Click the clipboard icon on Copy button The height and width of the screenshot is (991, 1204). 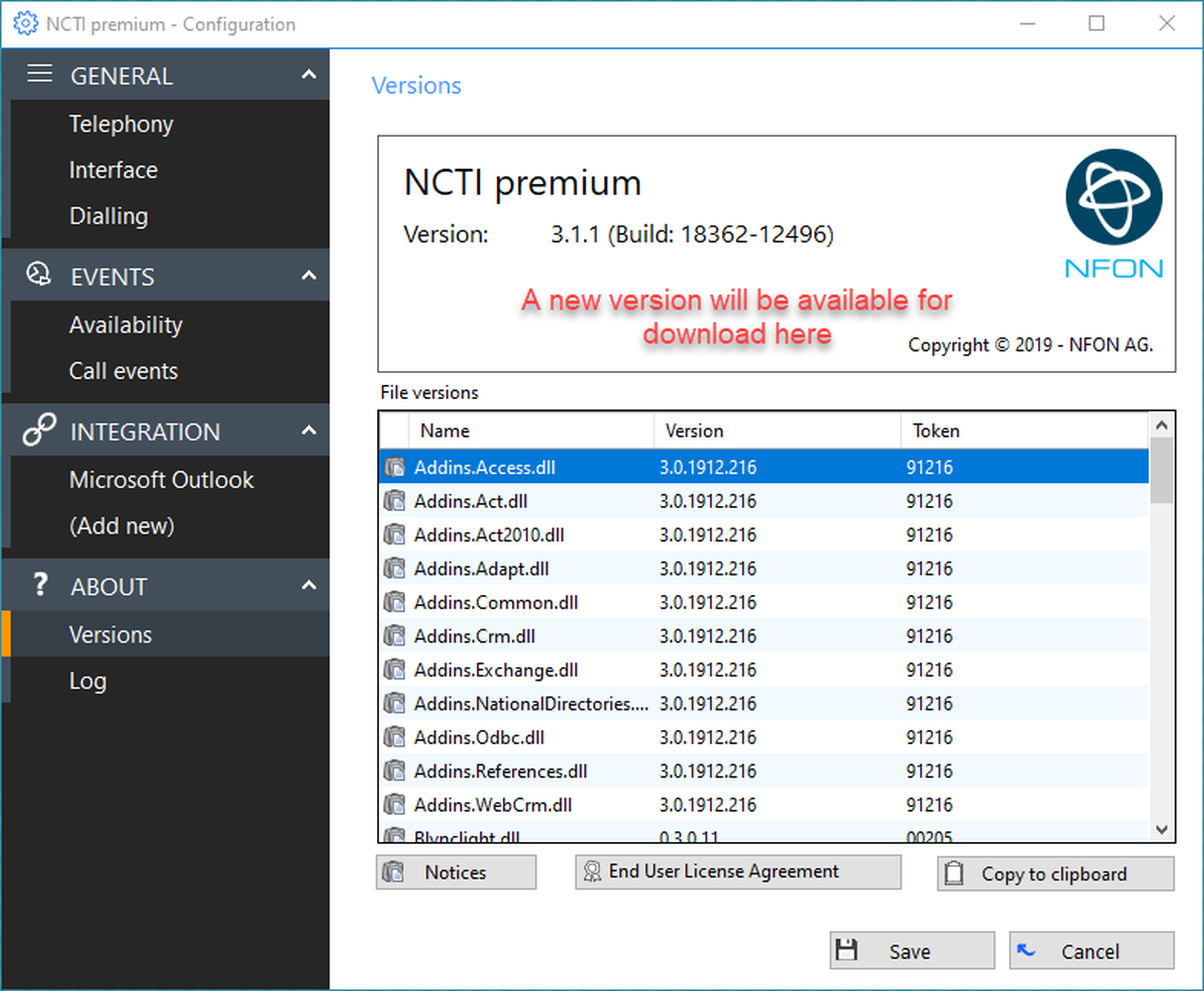(x=954, y=873)
